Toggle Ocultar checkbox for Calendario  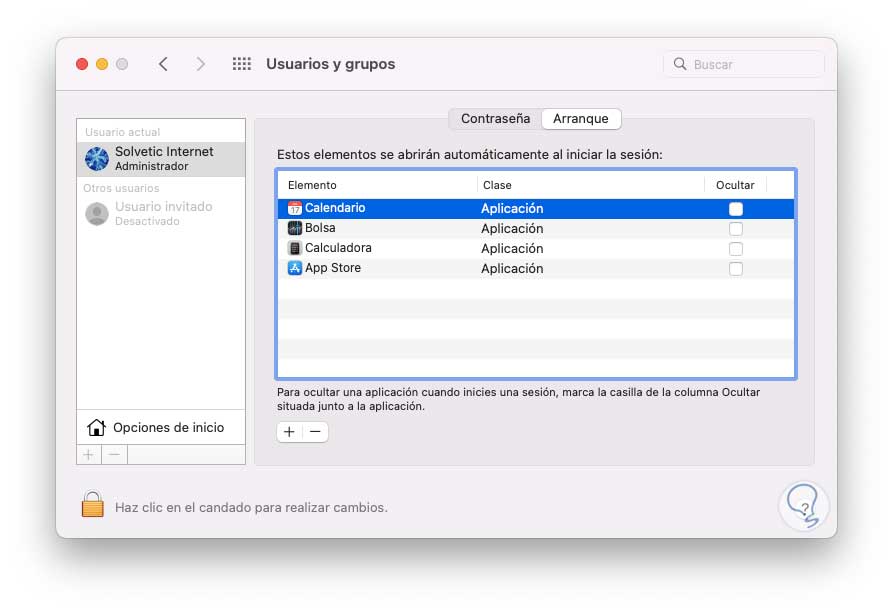[736, 209]
